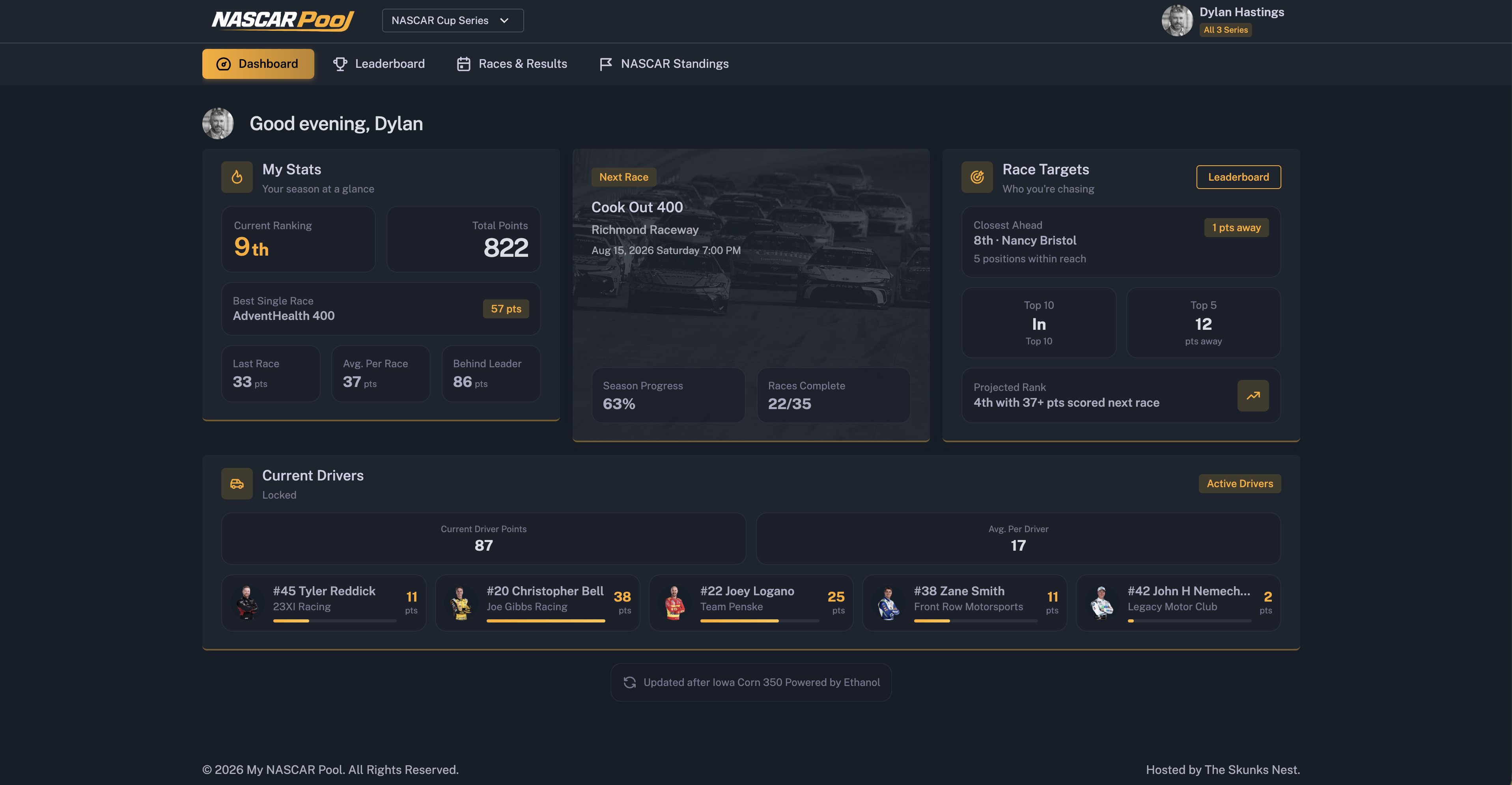This screenshot has height=785, width=1512.
Task: Click the Behind Leader 86 pts card
Action: click(491, 374)
